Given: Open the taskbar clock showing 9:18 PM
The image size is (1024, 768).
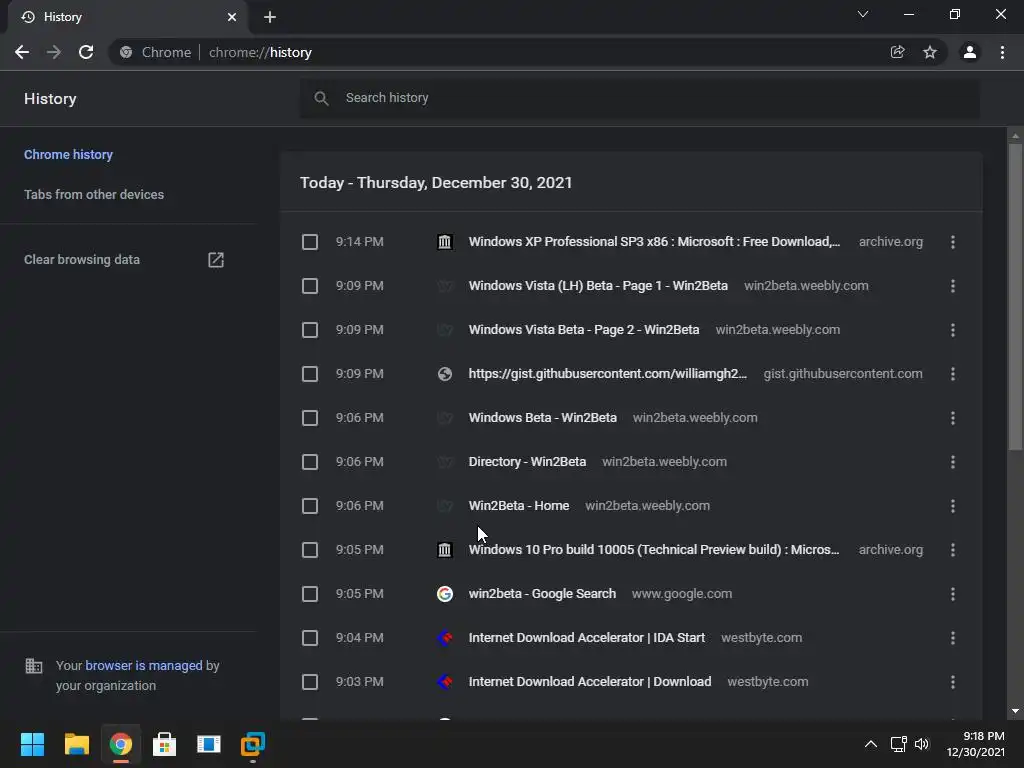Looking at the screenshot, I should 976,744.
